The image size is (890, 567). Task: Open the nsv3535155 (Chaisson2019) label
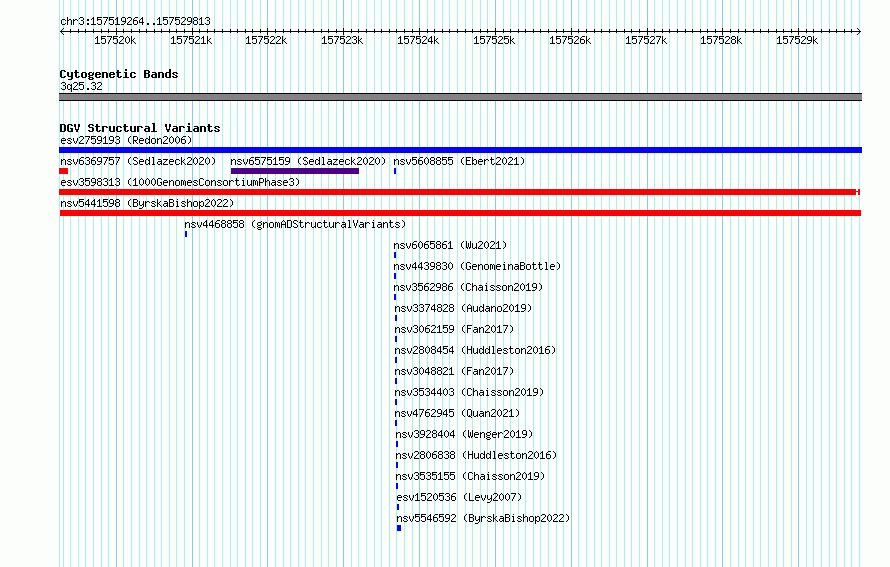470,476
